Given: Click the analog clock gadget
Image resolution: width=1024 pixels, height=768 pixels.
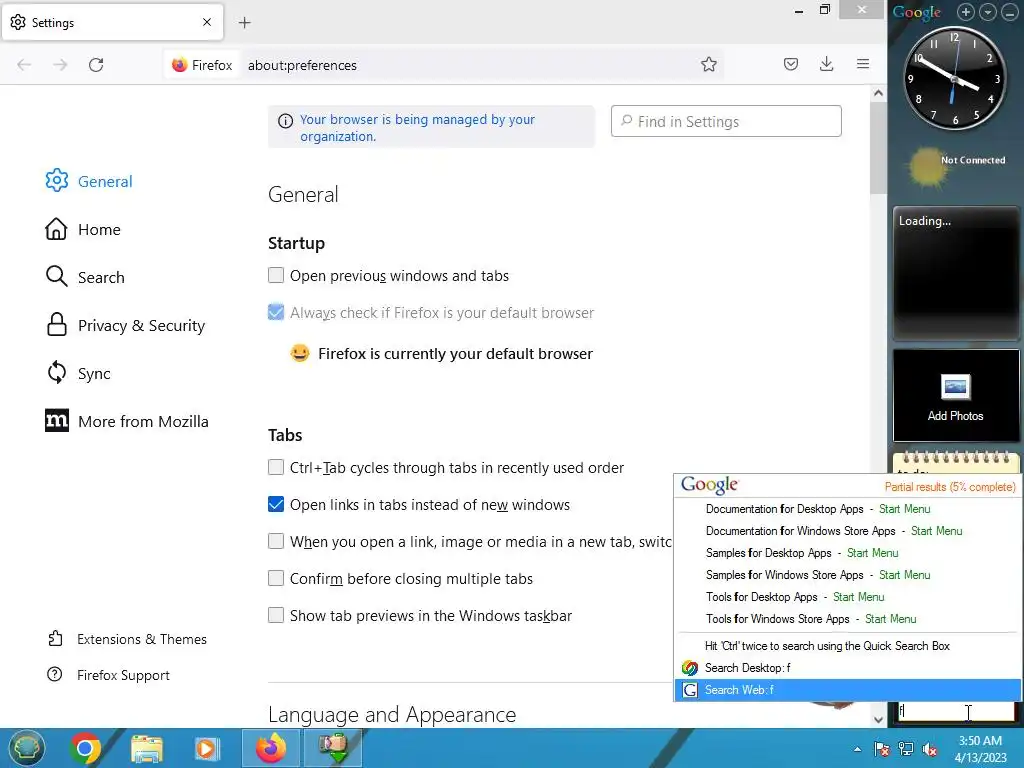Looking at the screenshot, I should 954,79.
